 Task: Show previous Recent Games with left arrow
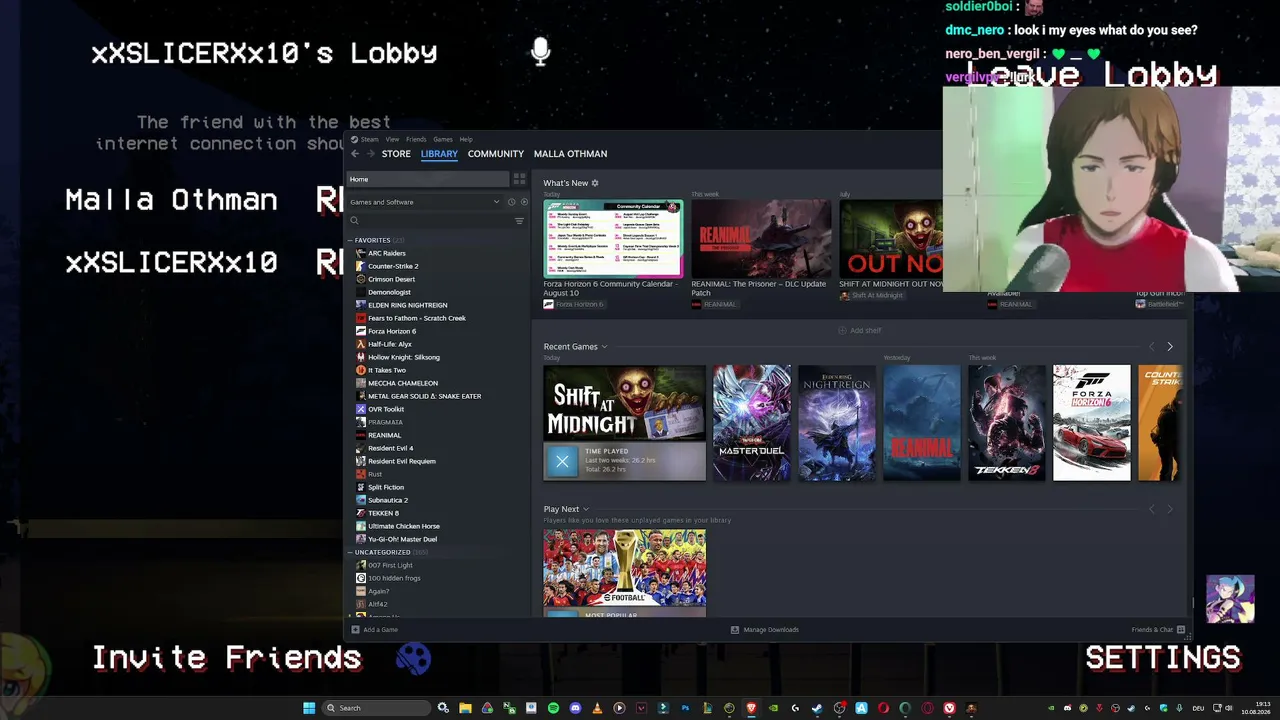tap(1151, 347)
